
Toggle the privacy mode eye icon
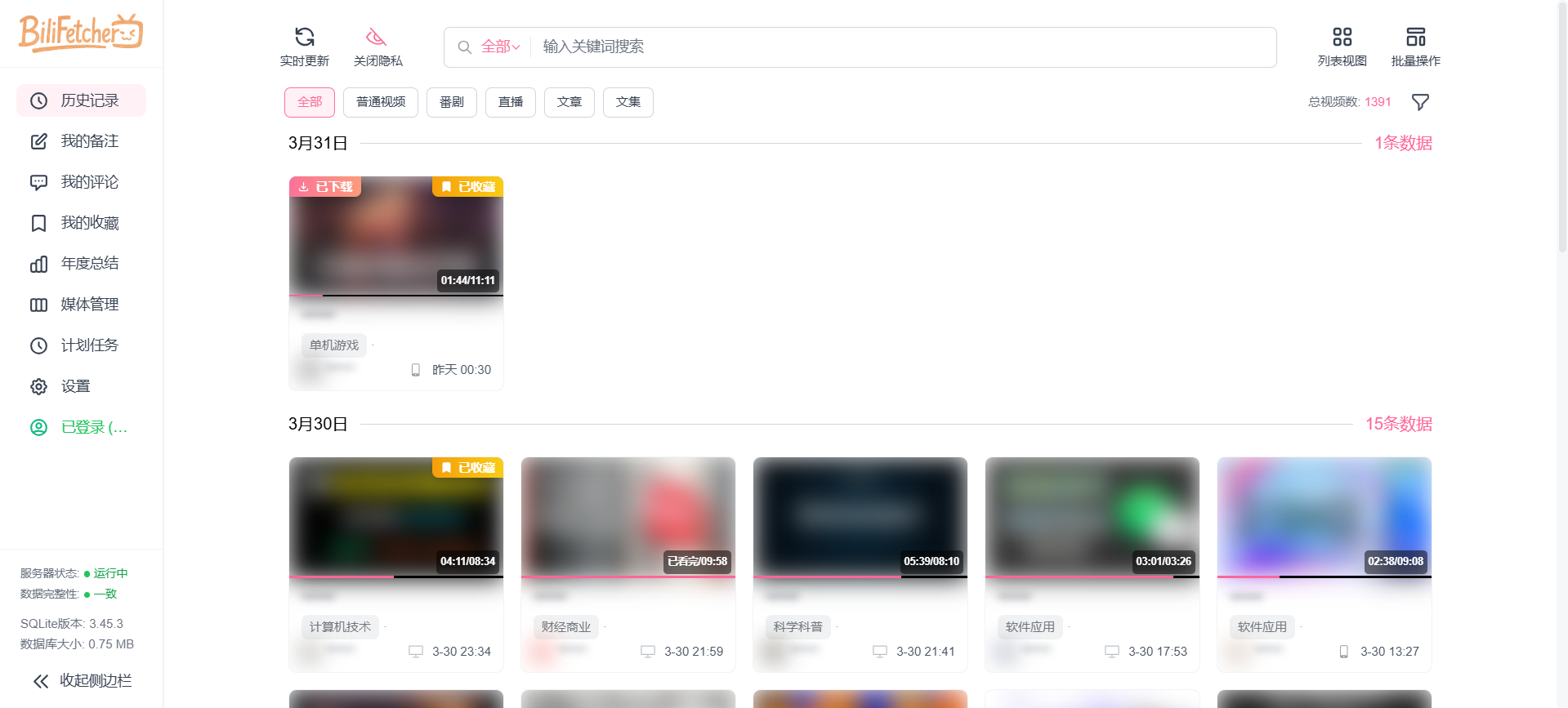click(x=377, y=38)
